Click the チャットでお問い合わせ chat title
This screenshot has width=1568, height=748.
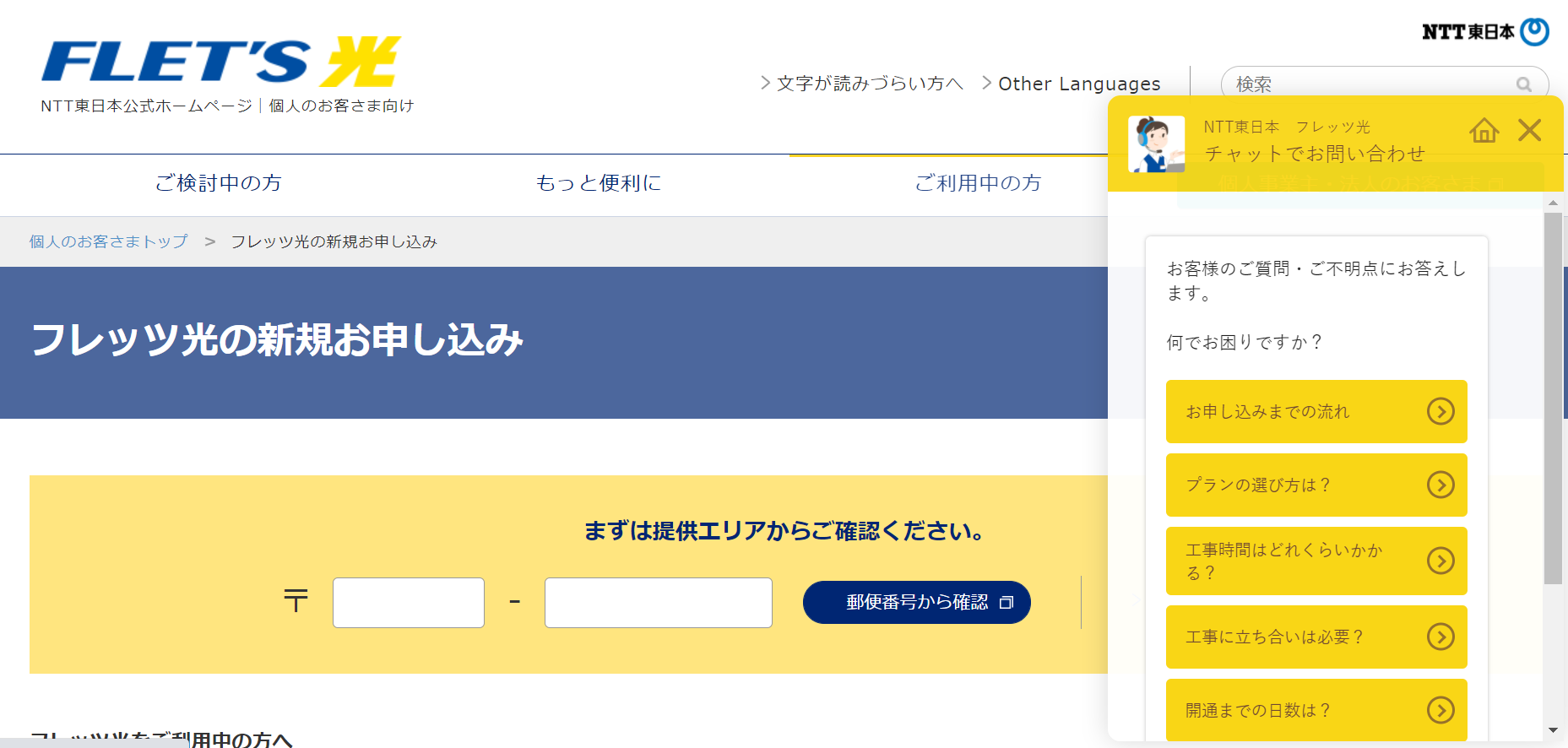1314,154
